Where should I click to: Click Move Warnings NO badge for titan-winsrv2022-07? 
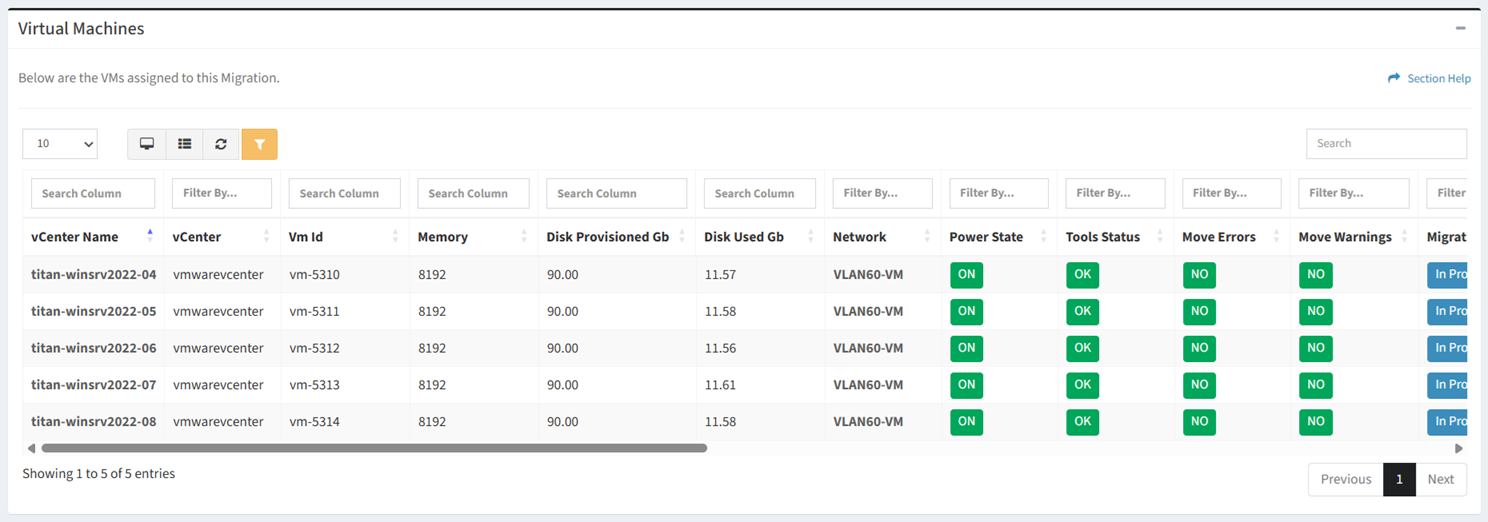tap(1315, 384)
